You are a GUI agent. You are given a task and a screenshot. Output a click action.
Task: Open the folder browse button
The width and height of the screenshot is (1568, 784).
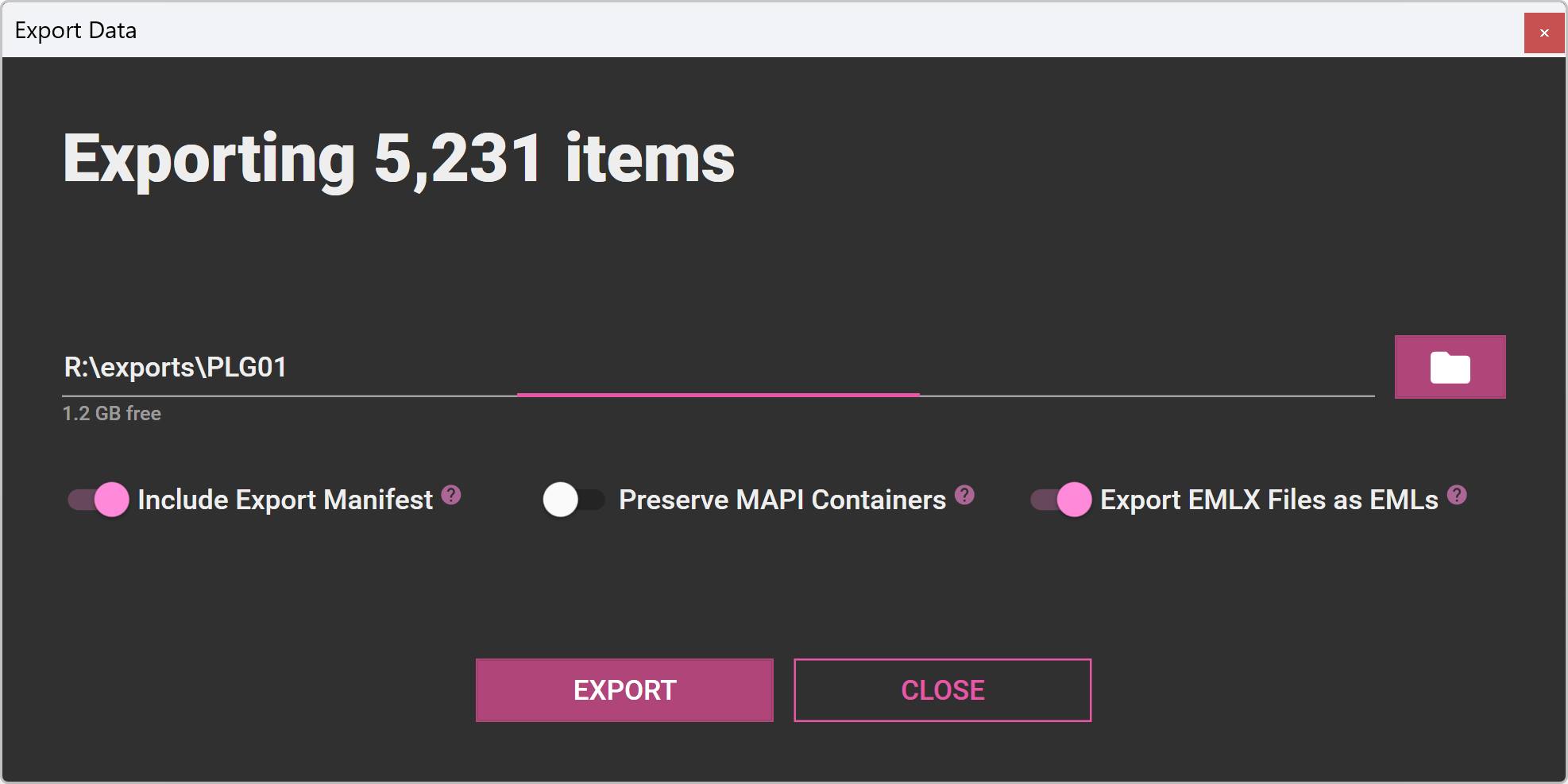1450,367
